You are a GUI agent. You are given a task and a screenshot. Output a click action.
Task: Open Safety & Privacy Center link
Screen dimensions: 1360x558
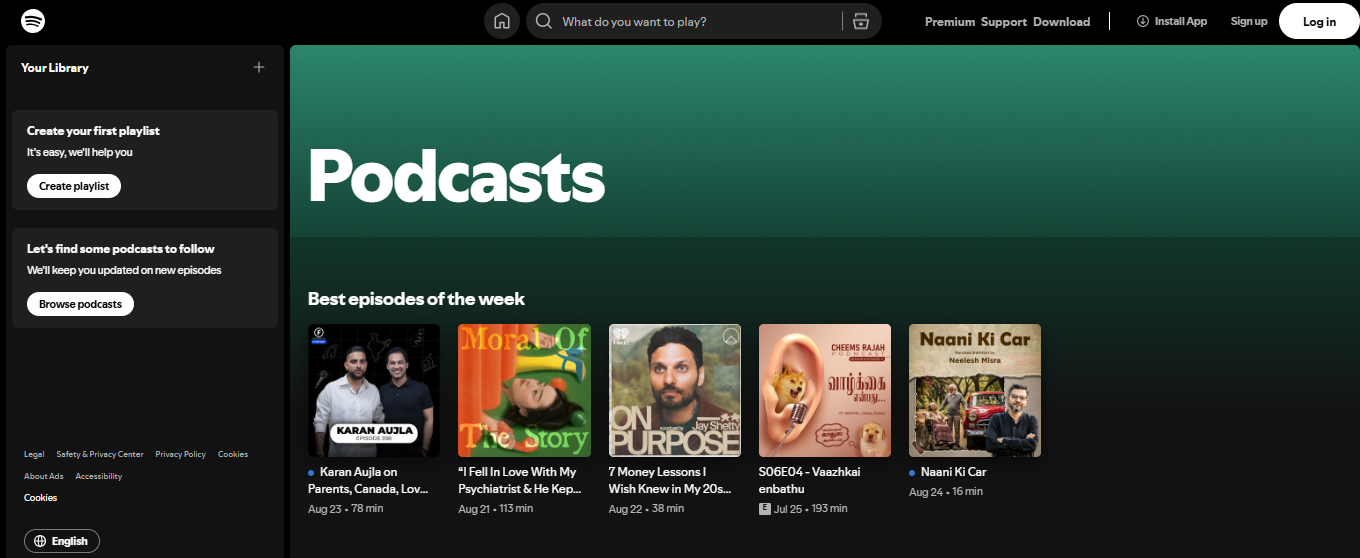pyautogui.click(x=100, y=454)
